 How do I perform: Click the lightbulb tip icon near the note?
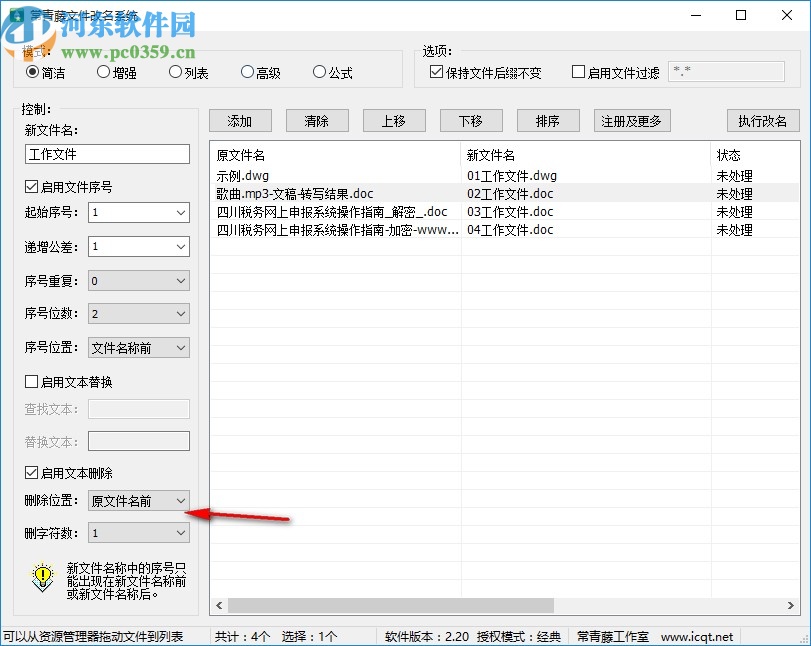tap(41, 577)
